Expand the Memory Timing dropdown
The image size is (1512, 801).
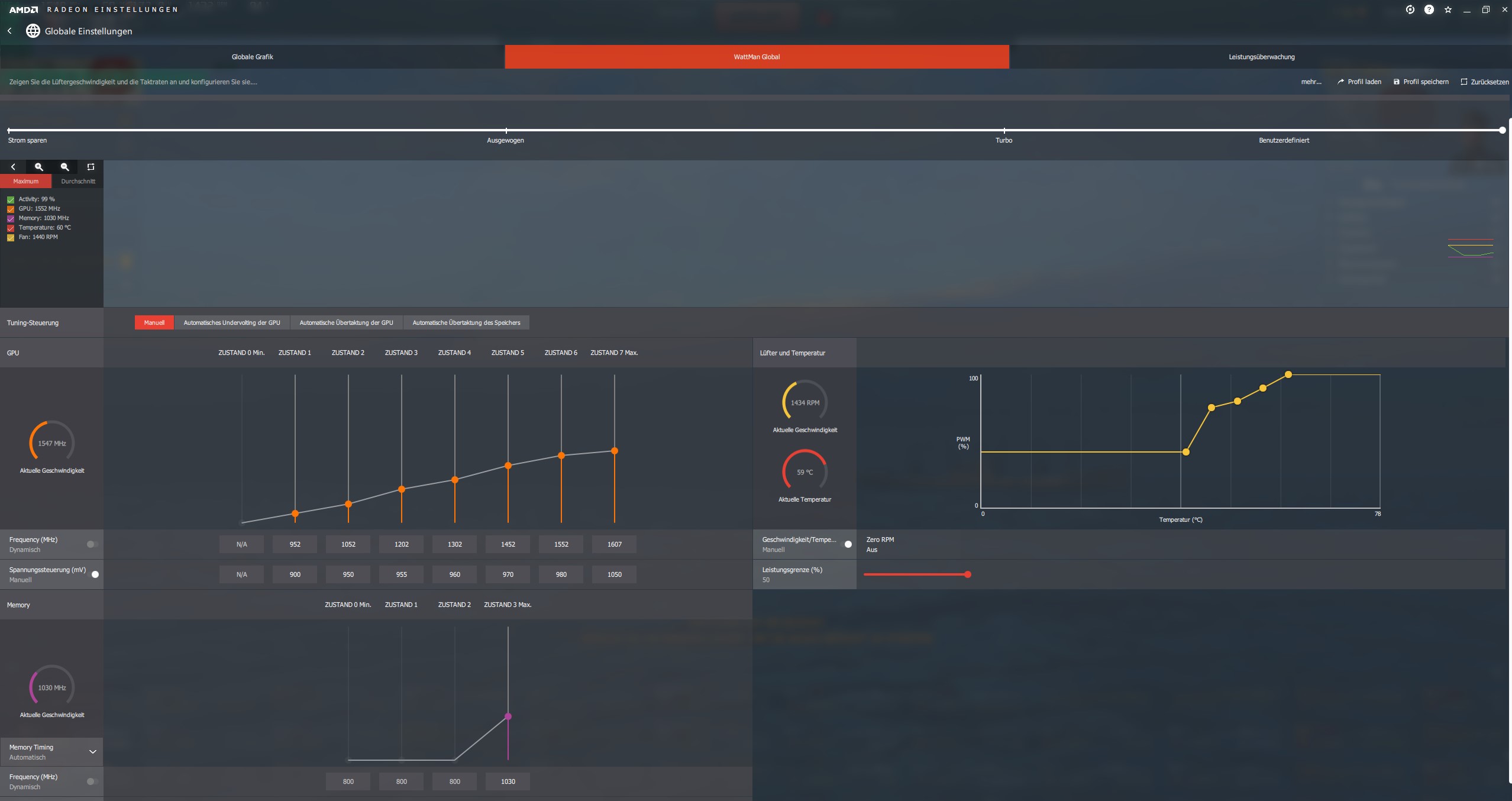pyautogui.click(x=92, y=752)
